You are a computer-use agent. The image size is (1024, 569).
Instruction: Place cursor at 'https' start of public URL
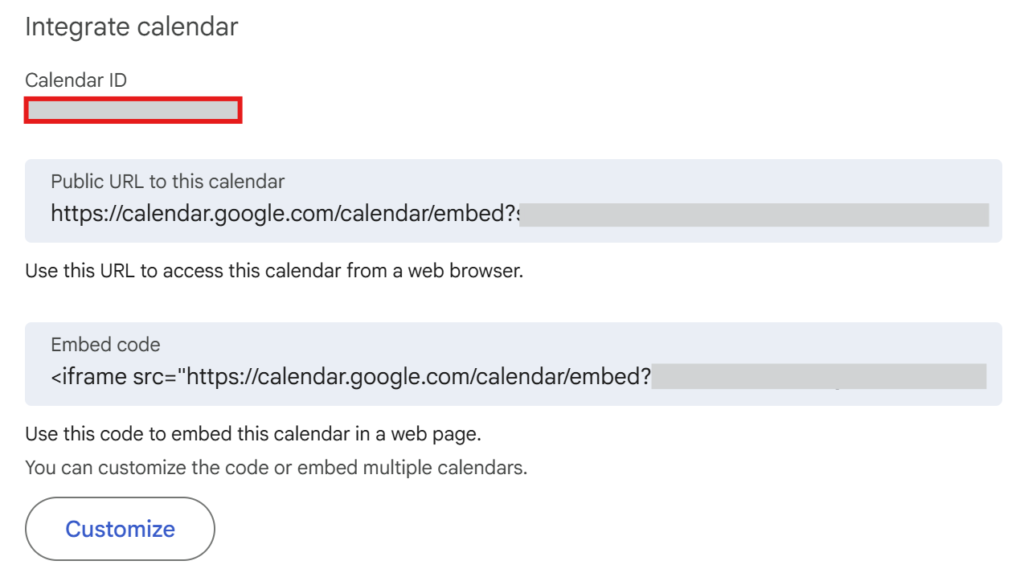click(x=52, y=214)
